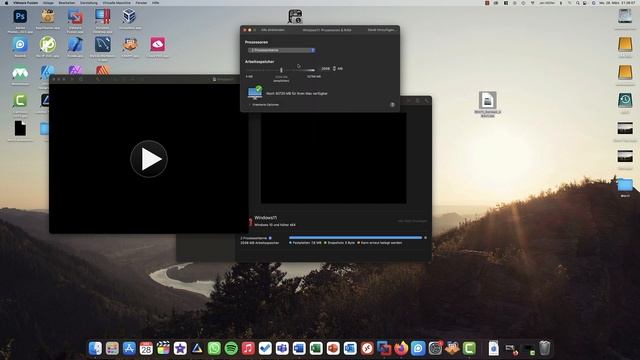Click the Gerät hinzufügen button
This screenshot has width=640, height=360.
(x=381, y=30)
